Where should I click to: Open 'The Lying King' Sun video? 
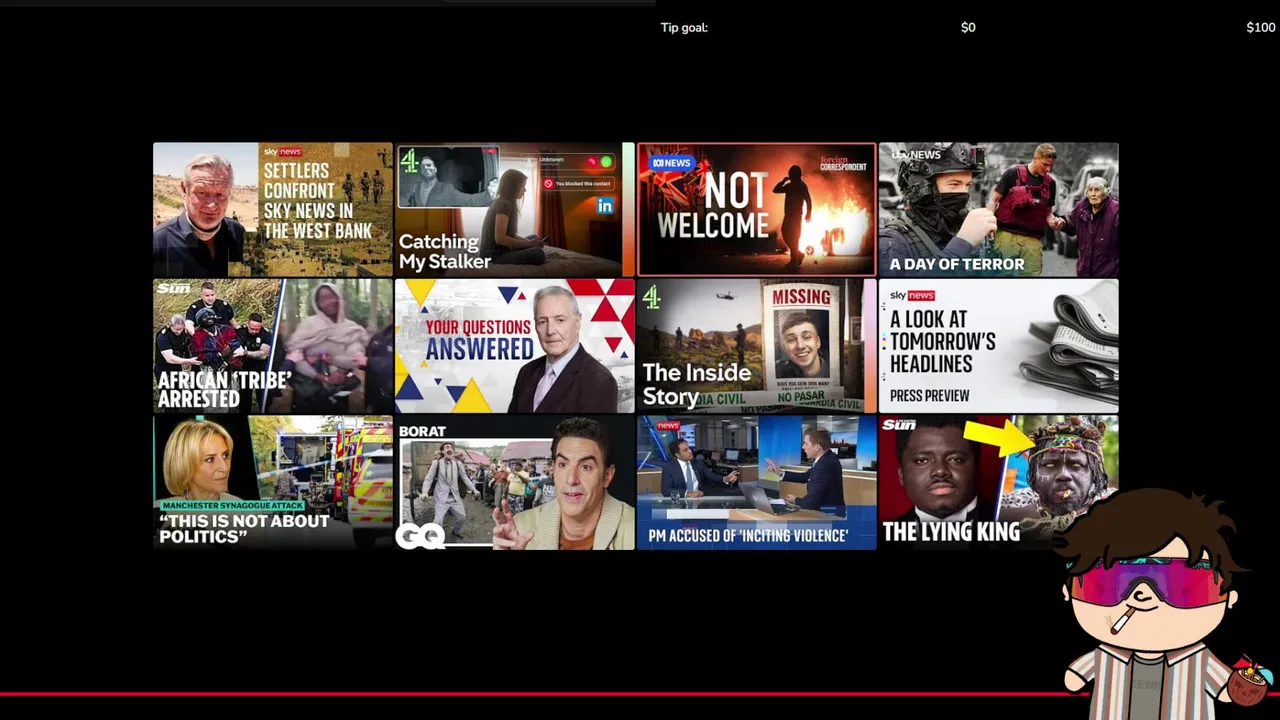point(998,482)
